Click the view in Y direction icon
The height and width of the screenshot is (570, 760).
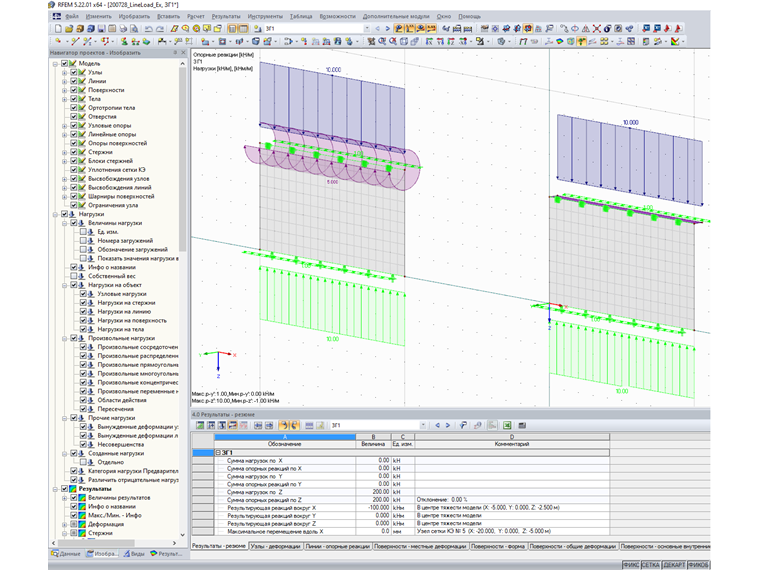(440, 41)
